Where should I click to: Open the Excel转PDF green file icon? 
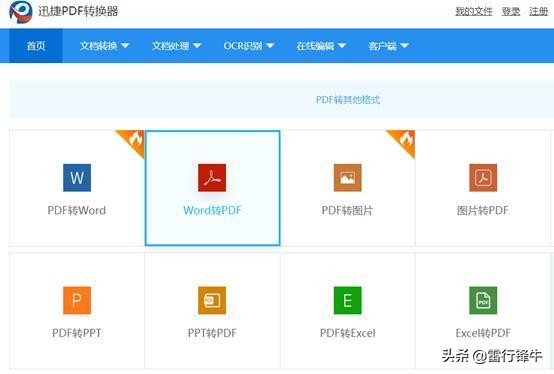tap(483, 300)
